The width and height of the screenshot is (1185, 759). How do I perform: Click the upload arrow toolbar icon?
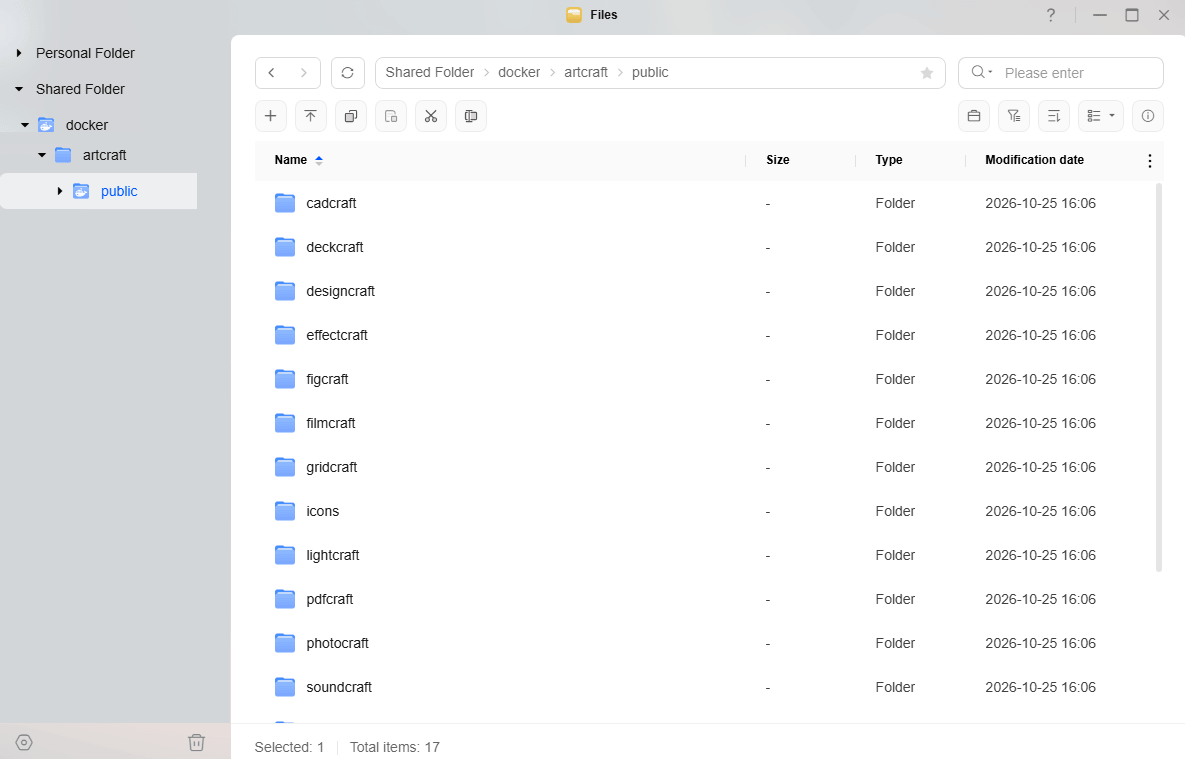point(311,116)
